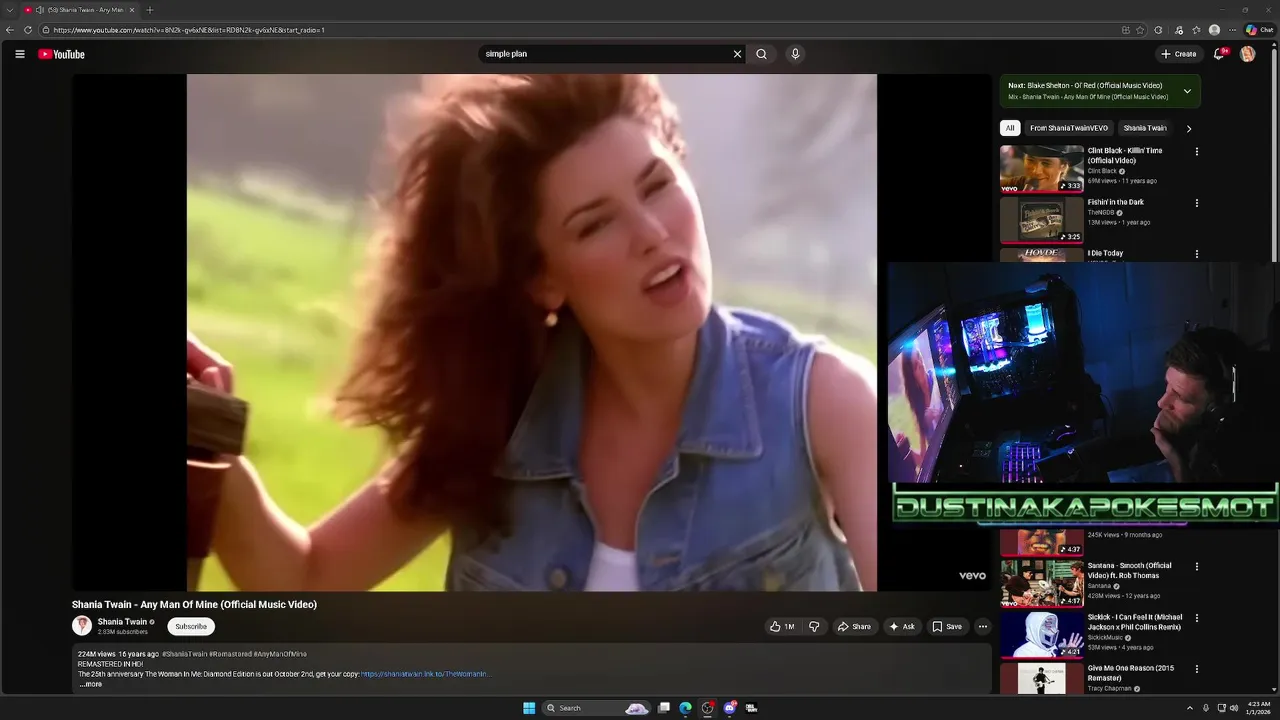Click the magnifier search button
The height and width of the screenshot is (720, 1280).
tap(761, 54)
